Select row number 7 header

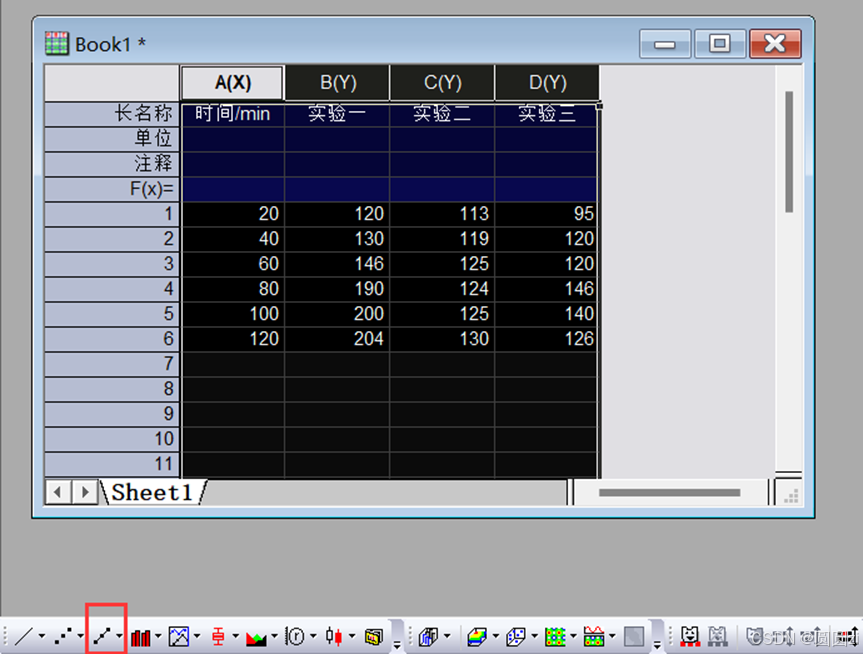(x=112, y=364)
